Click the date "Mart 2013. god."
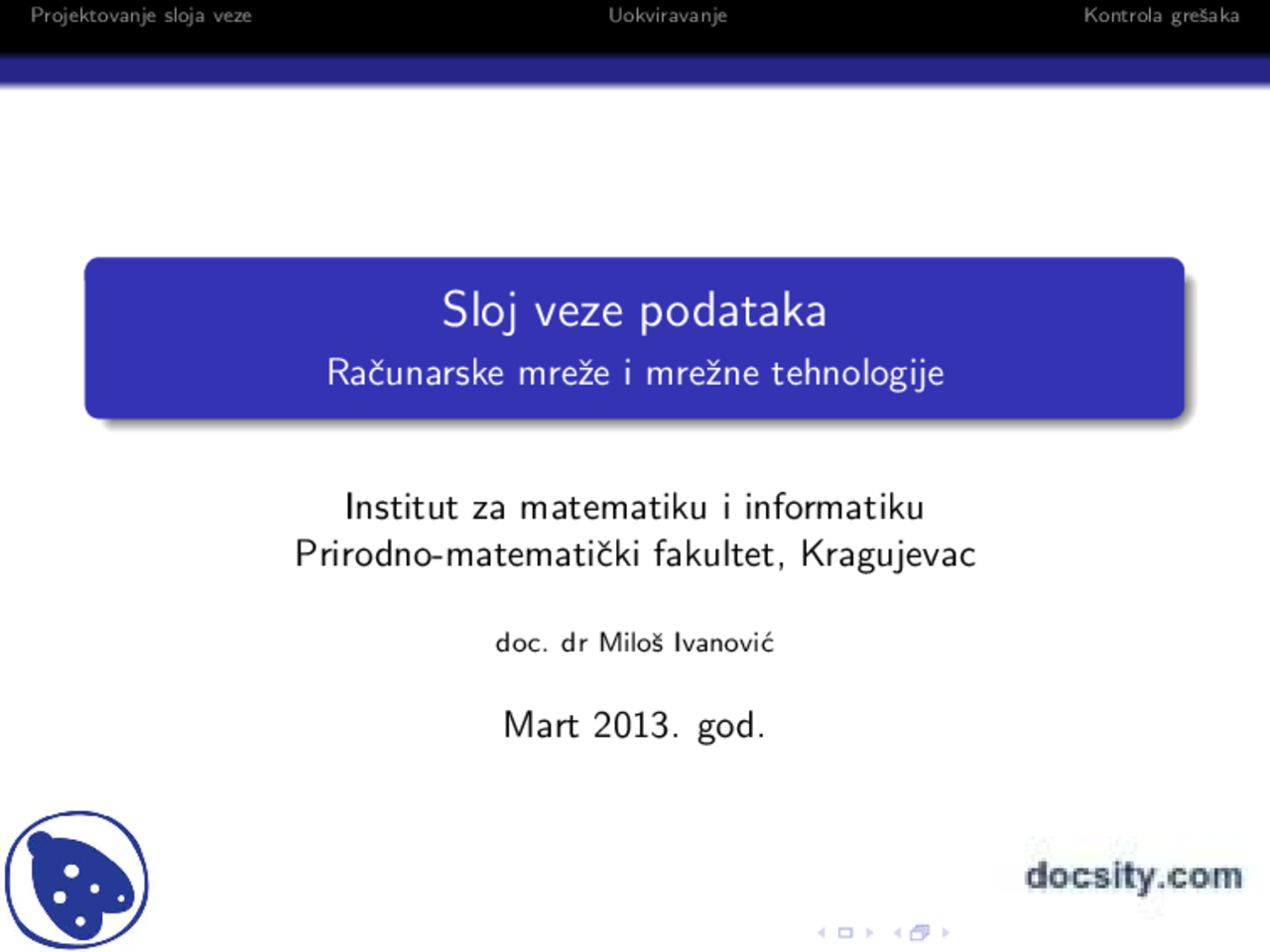This screenshot has height=952, width=1270. tap(635, 725)
